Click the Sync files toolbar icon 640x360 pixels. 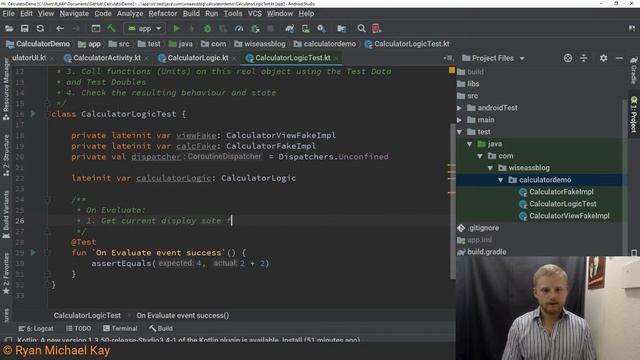40,29
